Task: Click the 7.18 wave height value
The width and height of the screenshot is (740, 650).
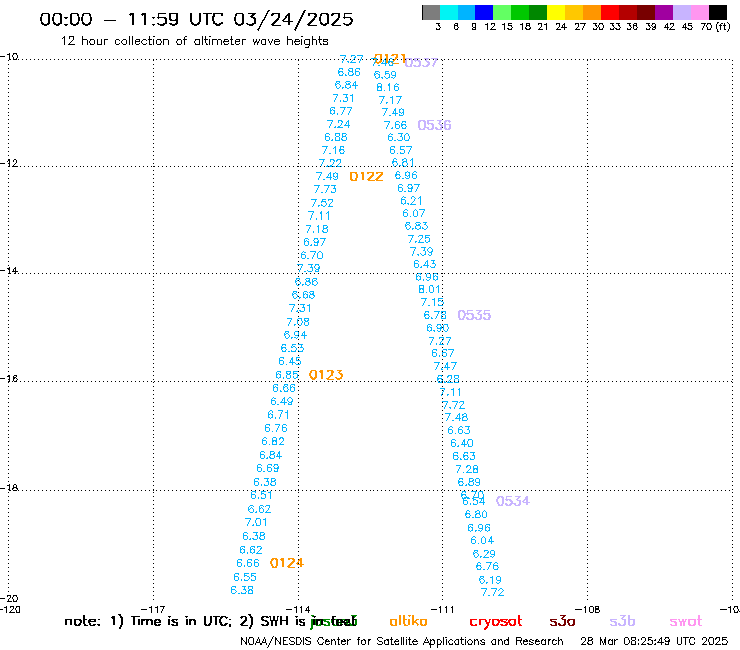Action: point(317,229)
